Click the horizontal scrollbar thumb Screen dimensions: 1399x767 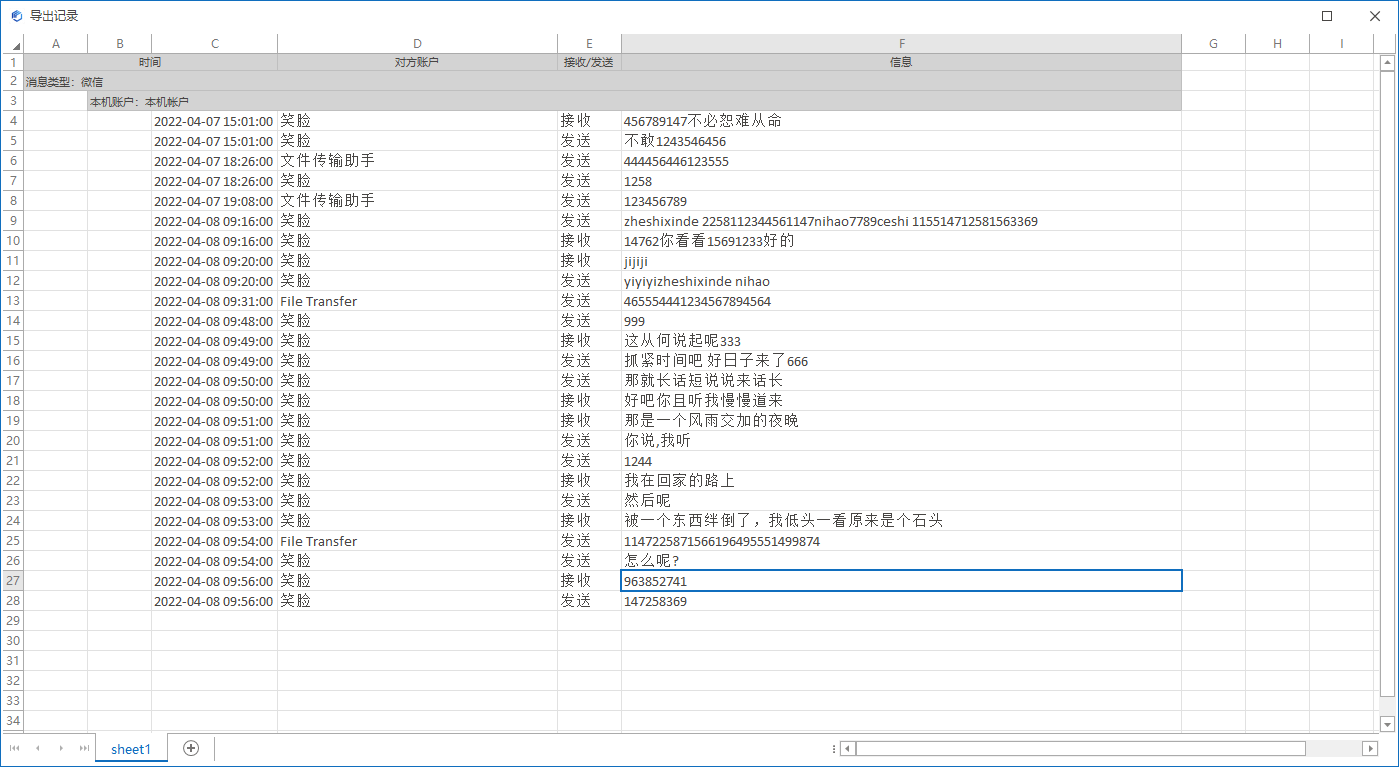click(1080, 748)
